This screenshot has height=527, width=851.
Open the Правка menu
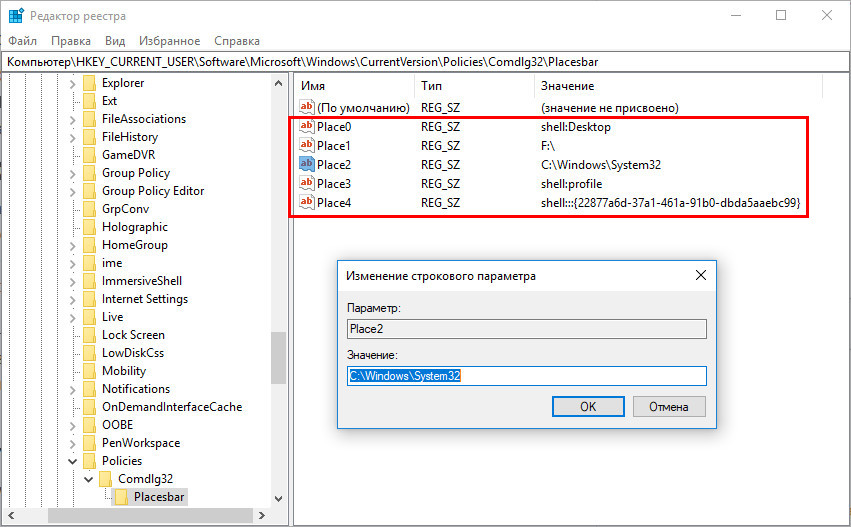(71, 41)
